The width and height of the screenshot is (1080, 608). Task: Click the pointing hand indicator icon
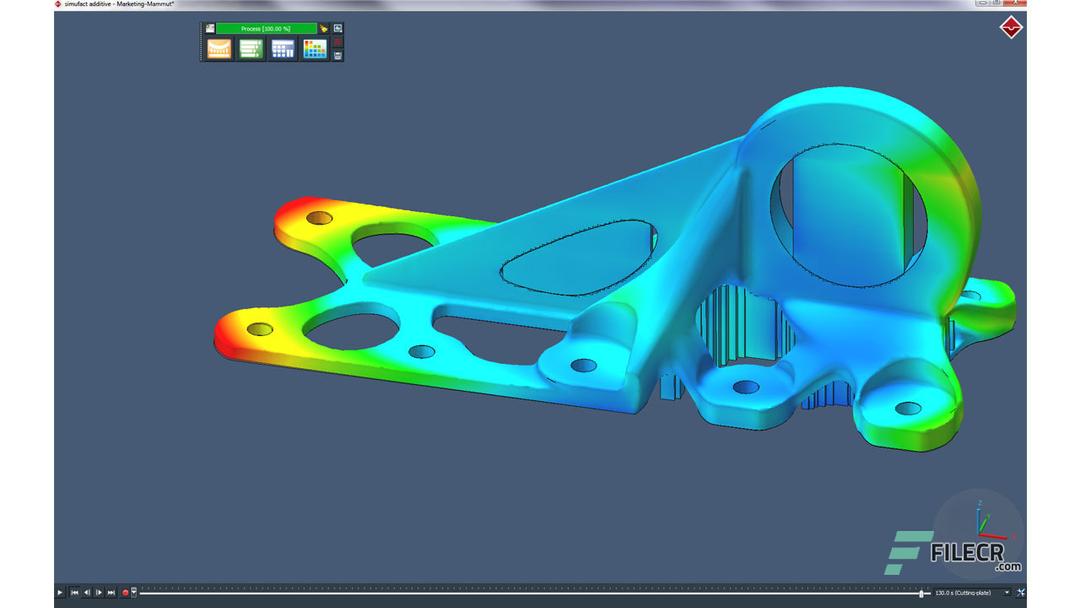click(x=325, y=29)
